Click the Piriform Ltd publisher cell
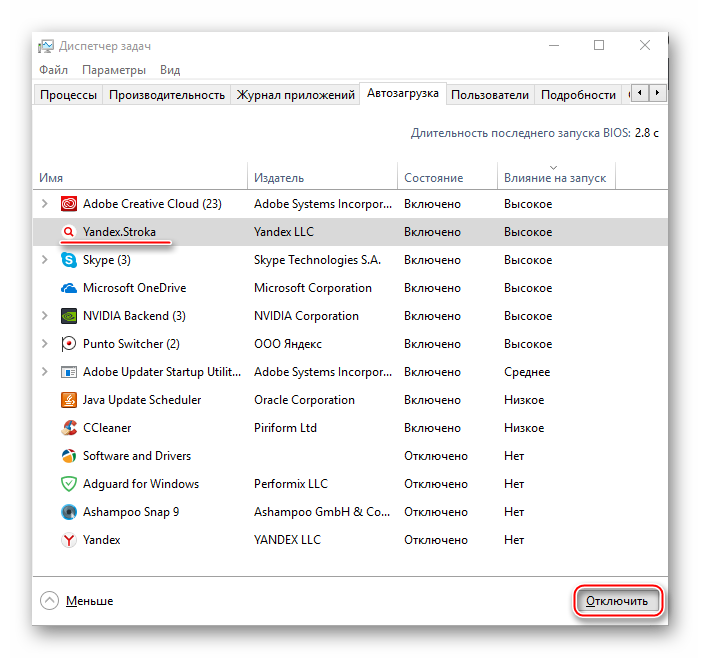Screen dimensions: 701x658 tap(285, 428)
